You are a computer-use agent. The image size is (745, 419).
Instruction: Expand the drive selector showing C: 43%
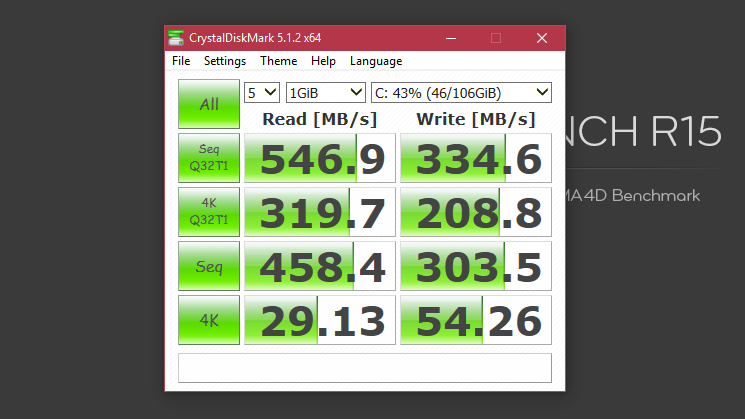point(461,93)
